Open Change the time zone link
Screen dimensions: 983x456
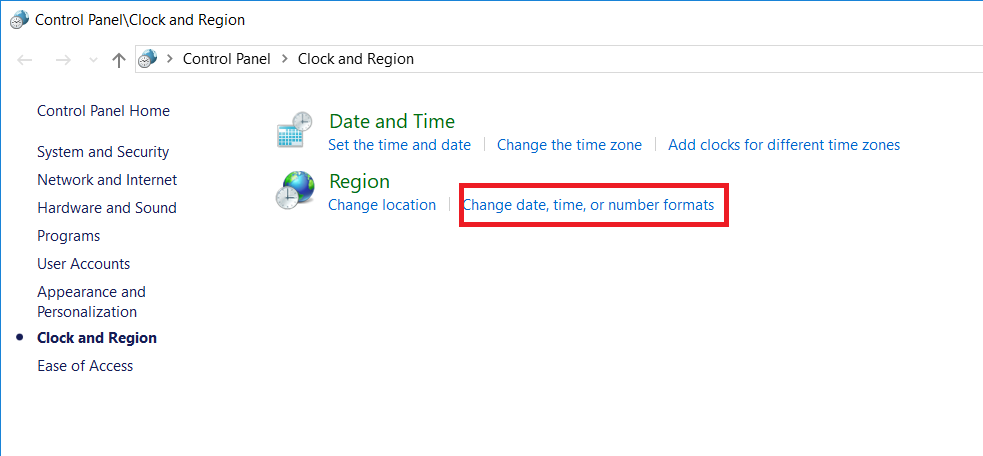click(x=569, y=145)
